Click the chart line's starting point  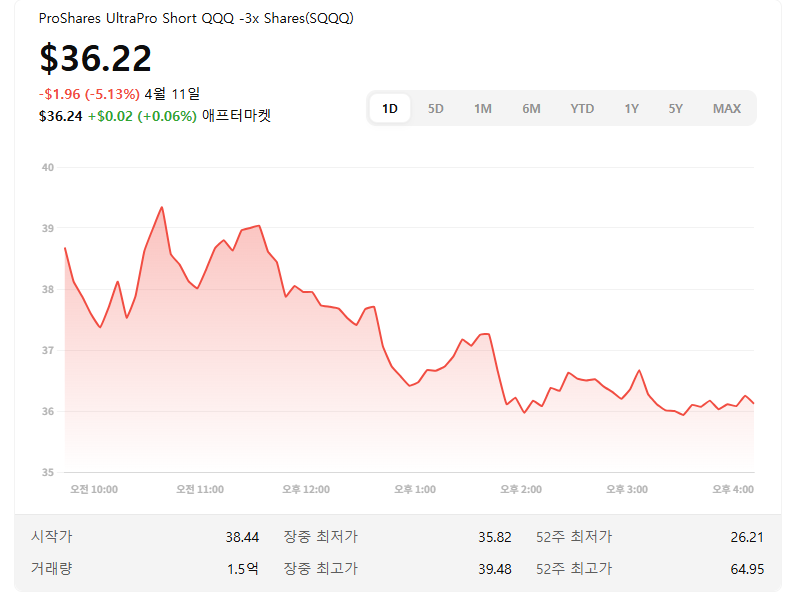pos(65,248)
